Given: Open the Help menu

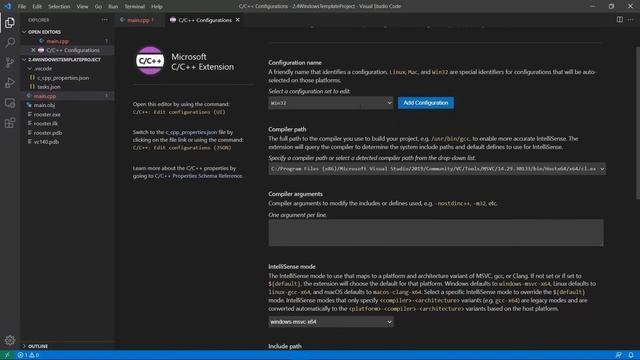Looking at the screenshot, I should 157,7.
